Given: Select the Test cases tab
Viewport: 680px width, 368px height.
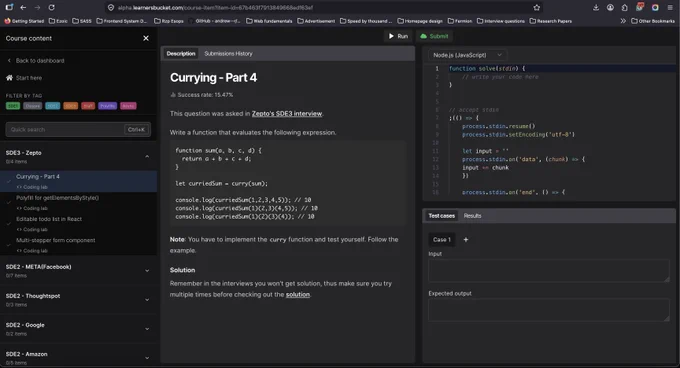Looking at the screenshot, I should (x=441, y=216).
